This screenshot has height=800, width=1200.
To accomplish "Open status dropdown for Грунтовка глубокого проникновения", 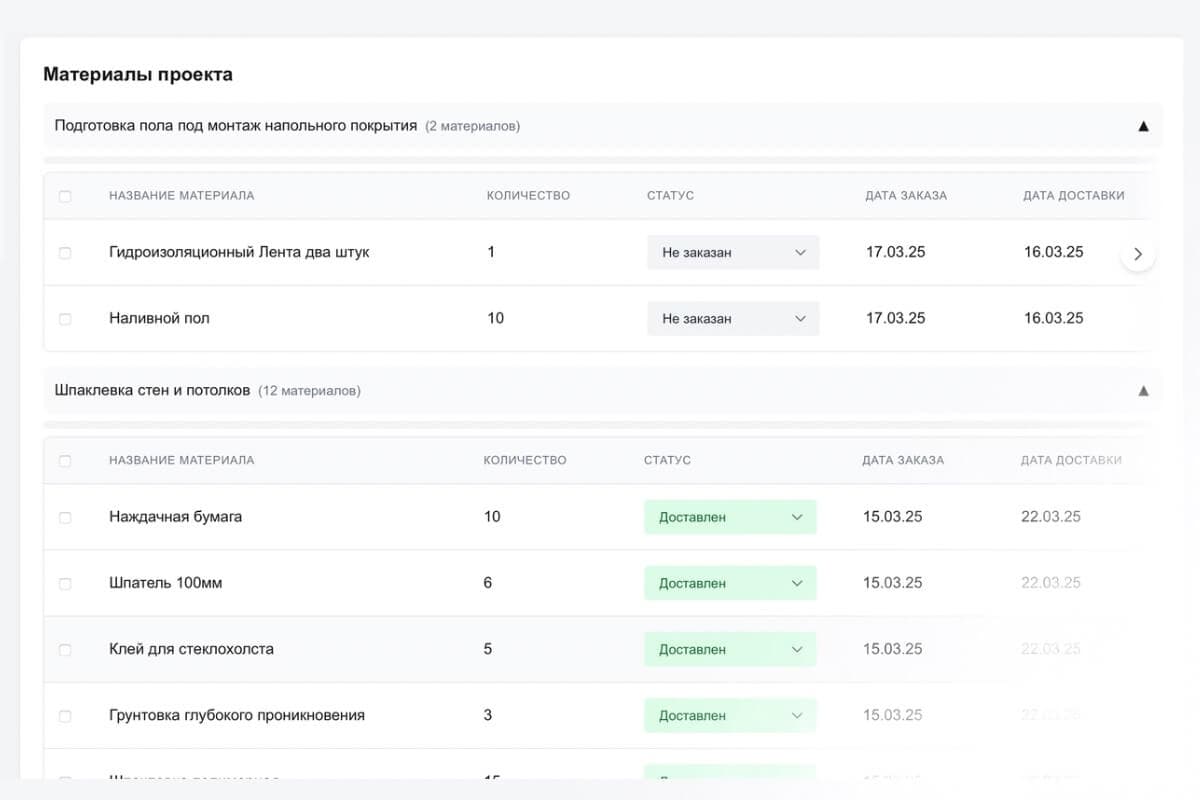I will (x=730, y=716).
